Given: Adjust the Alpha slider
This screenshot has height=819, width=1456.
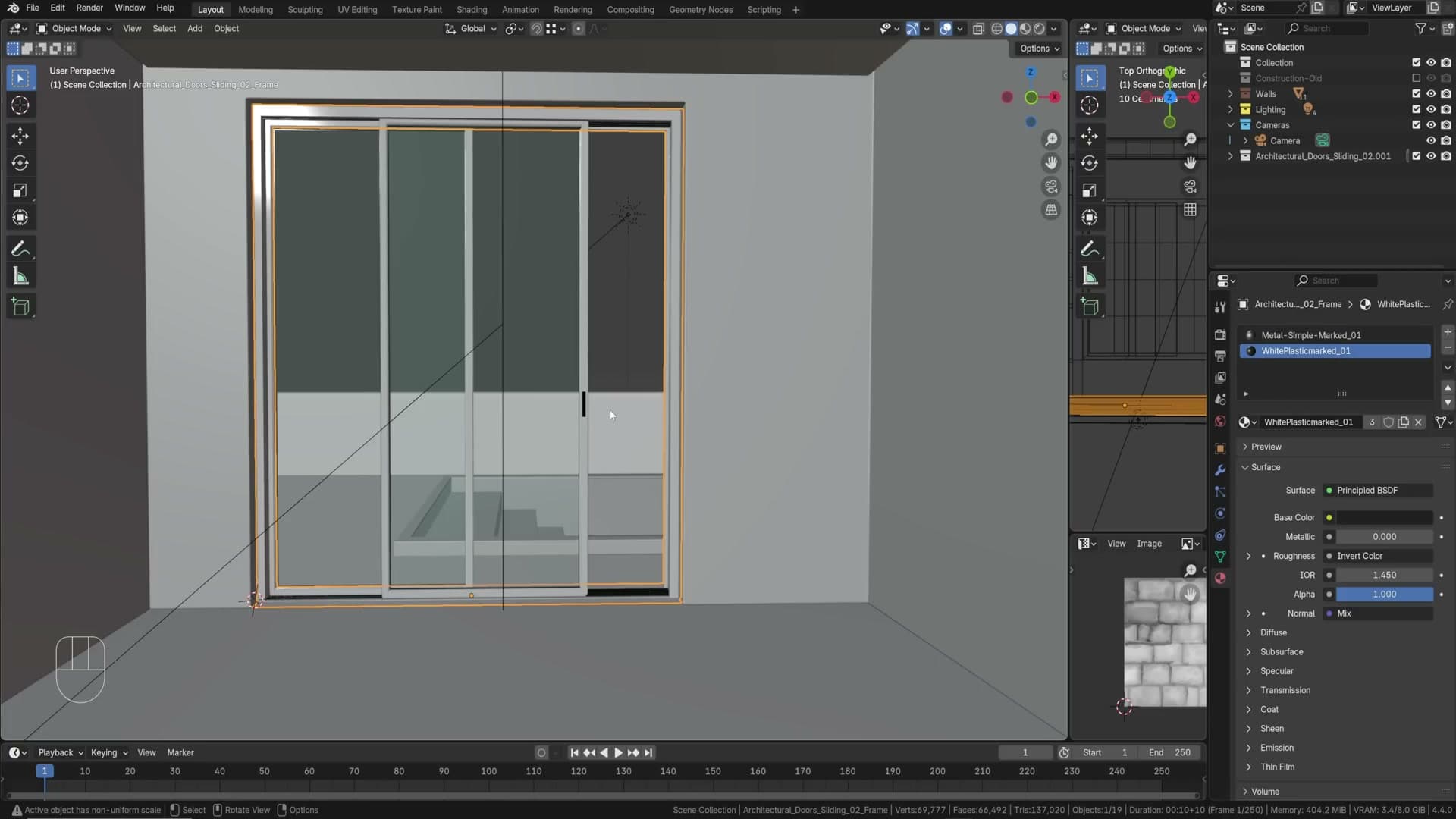Looking at the screenshot, I should (x=1384, y=595).
